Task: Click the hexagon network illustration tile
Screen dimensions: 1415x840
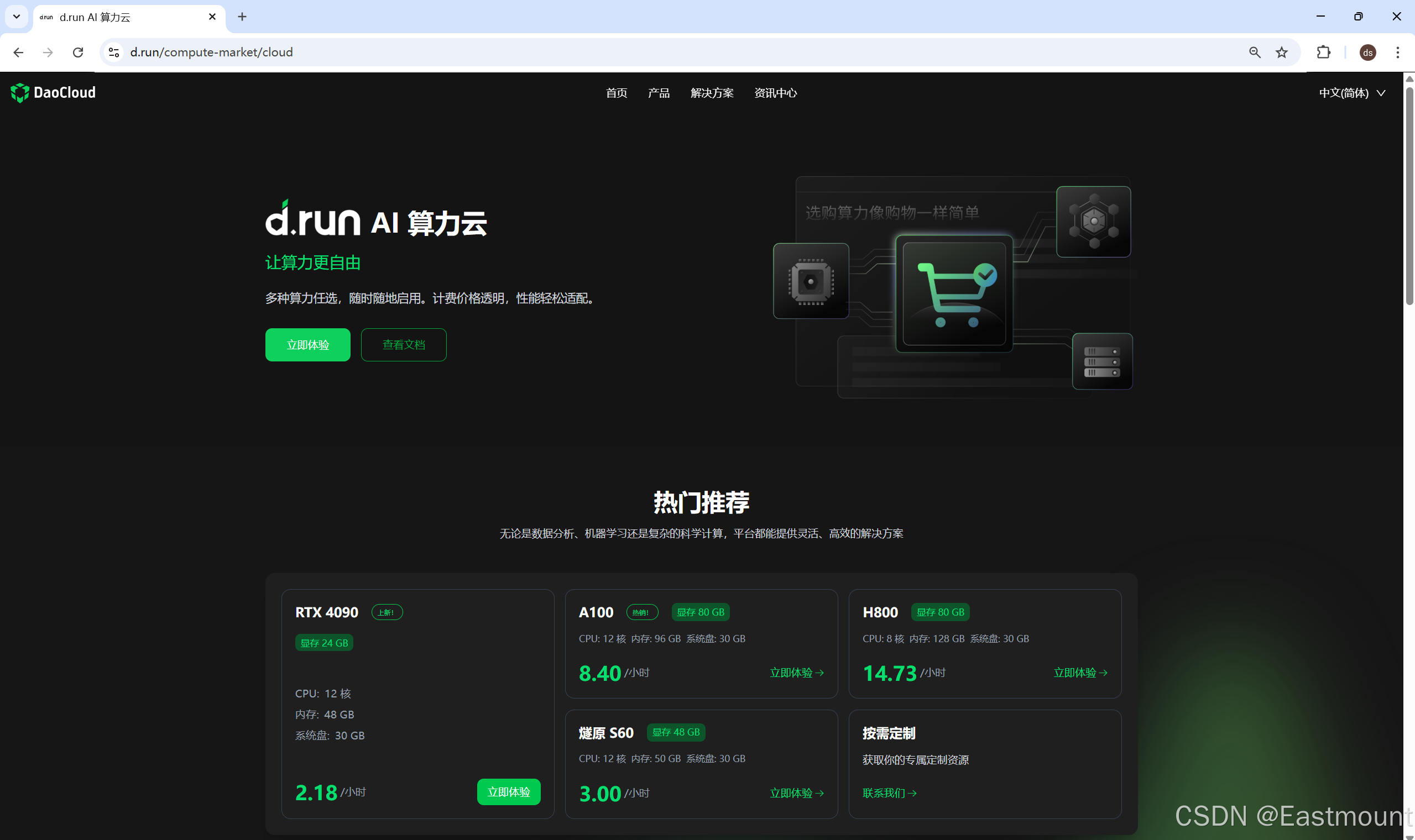Action: click(1093, 221)
